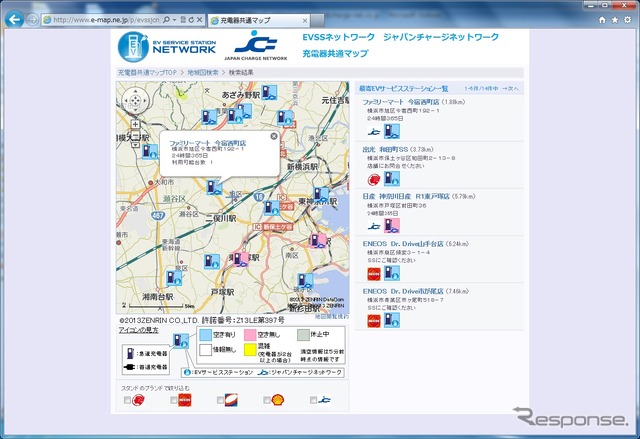640x439 pixels.
Task: Click the blue 空き有り legend swatch
Action: point(205,335)
